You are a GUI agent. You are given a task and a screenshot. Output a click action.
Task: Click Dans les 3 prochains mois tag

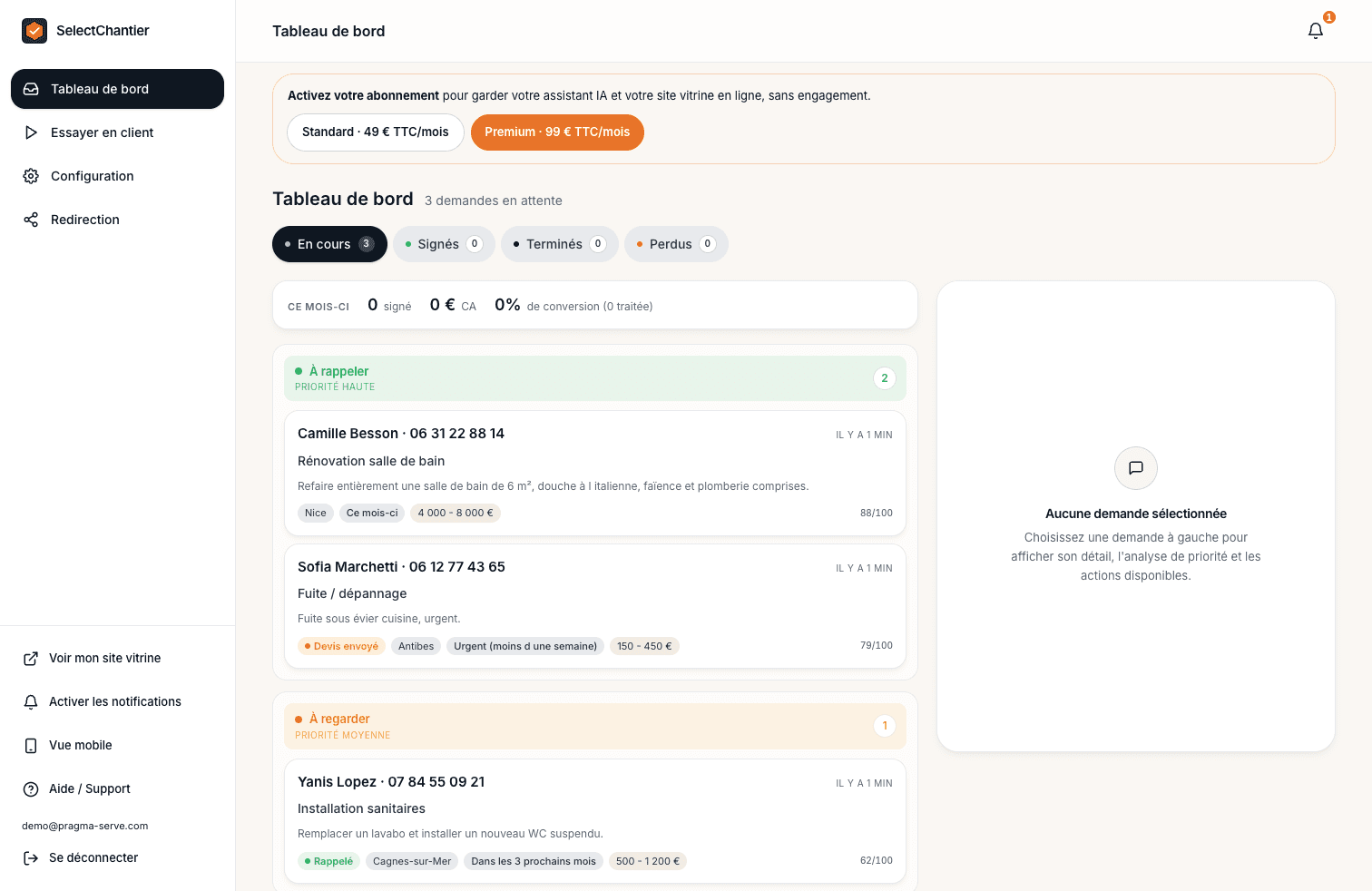[534, 861]
